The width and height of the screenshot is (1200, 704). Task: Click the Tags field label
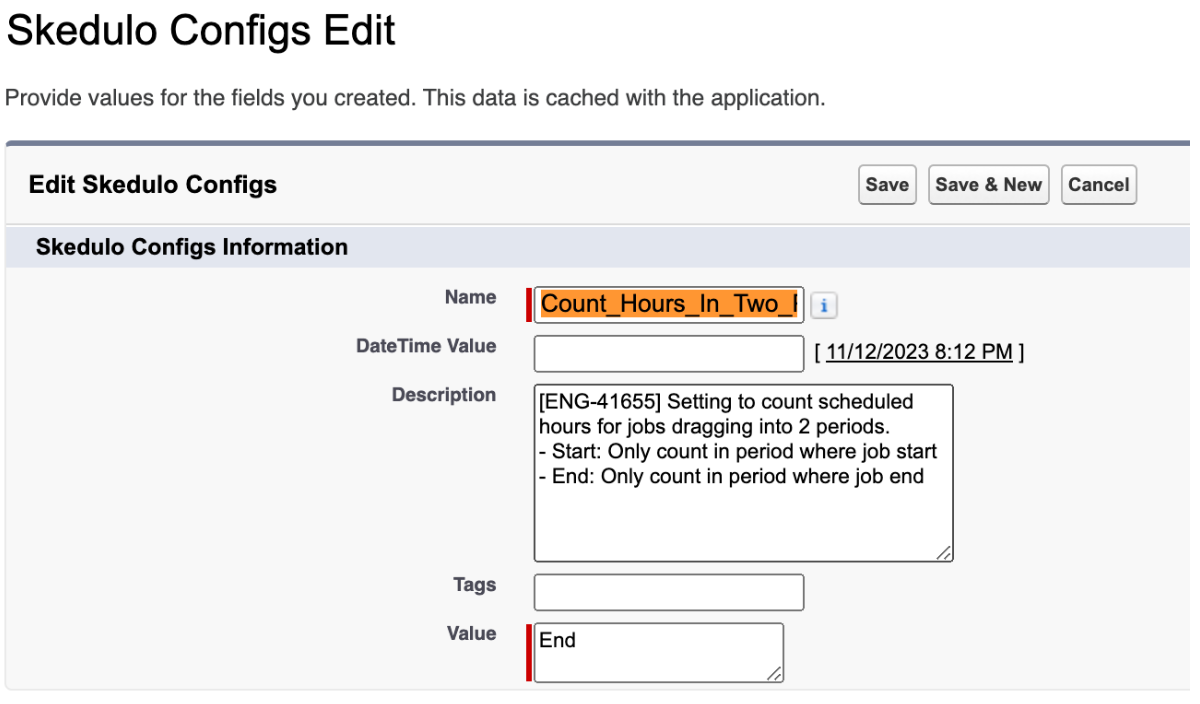pos(474,584)
